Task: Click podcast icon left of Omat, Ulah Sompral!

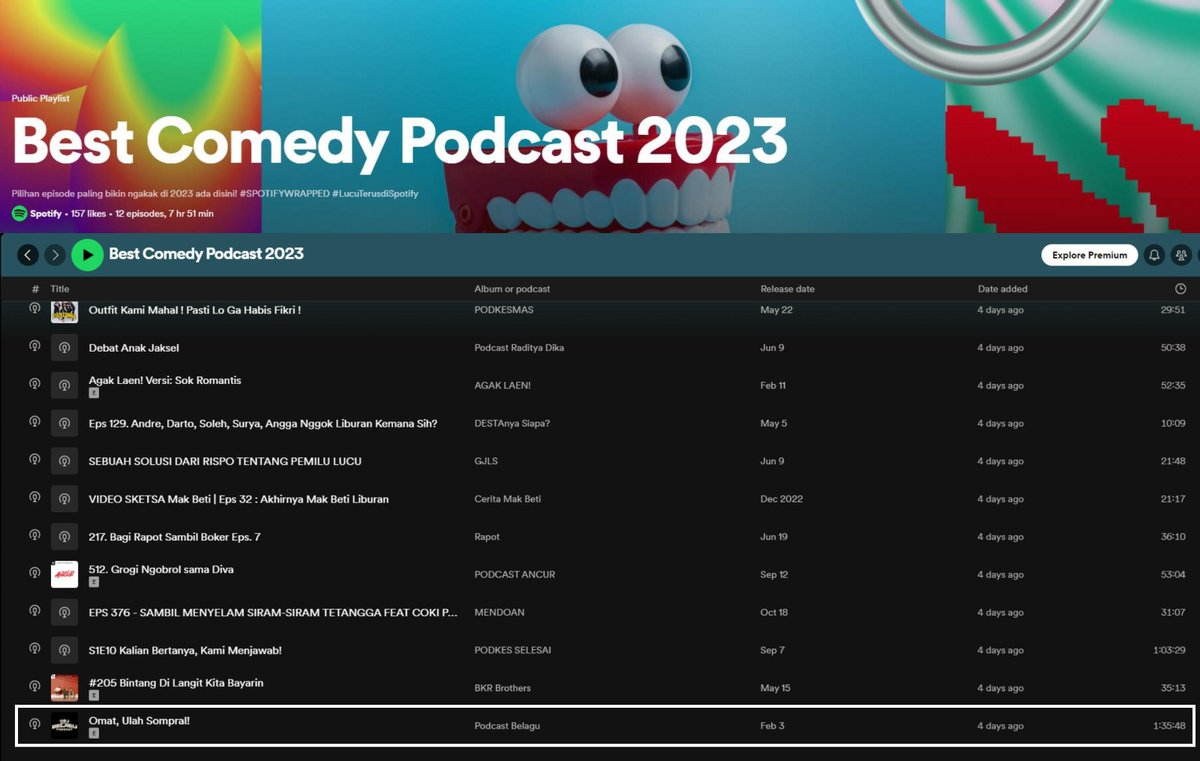Action: click(34, 725)
